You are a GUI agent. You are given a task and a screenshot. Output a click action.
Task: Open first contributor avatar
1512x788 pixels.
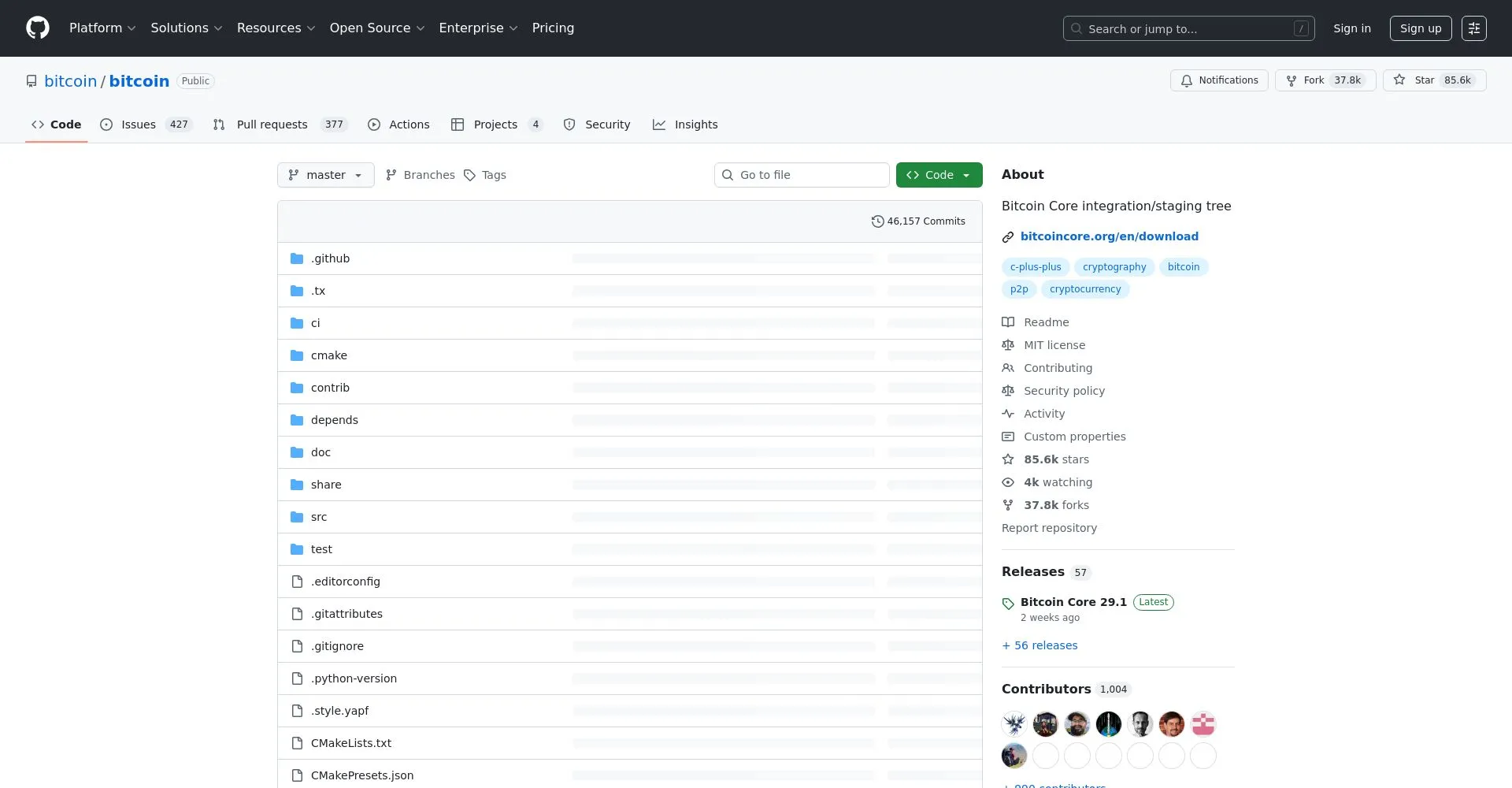coord(1014,723)
